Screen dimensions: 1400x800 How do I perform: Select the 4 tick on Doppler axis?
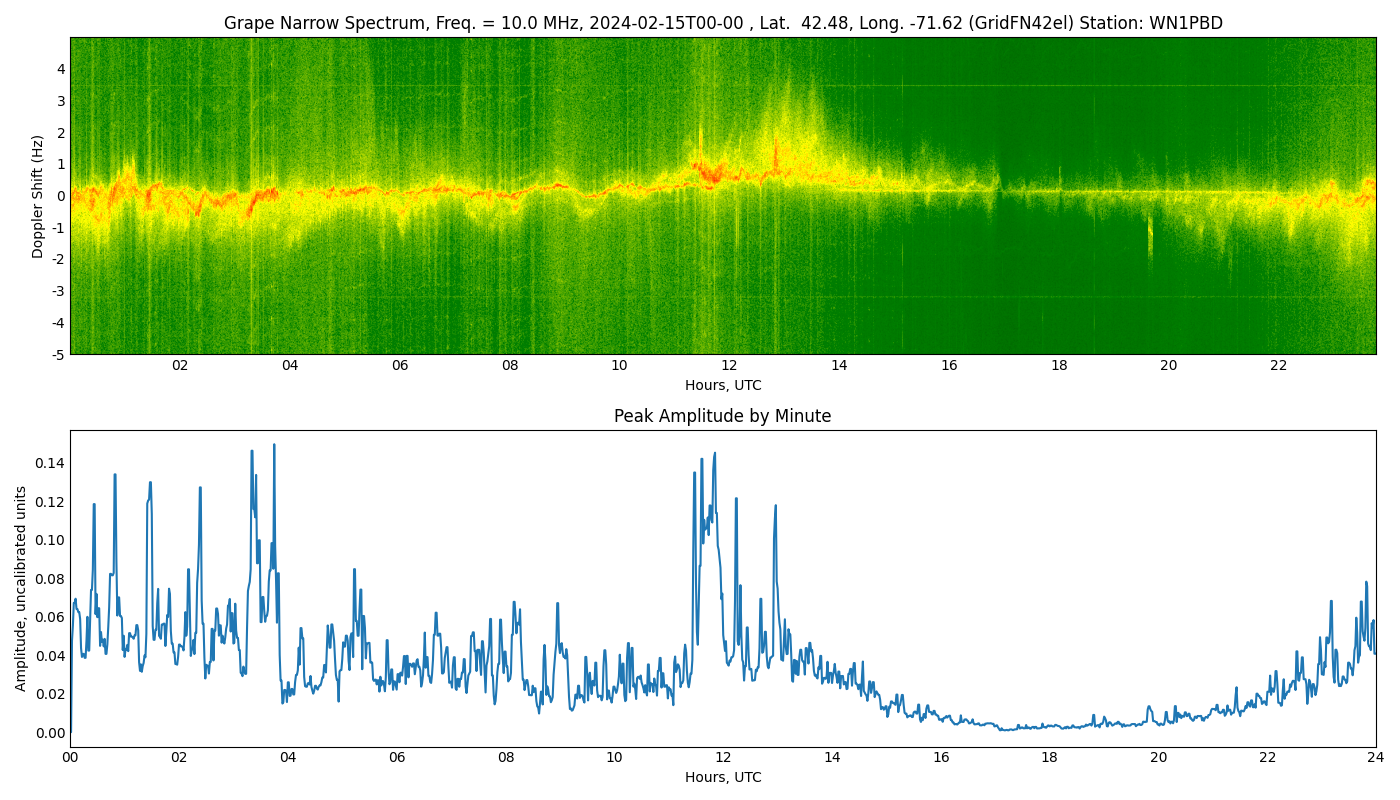(x=61, y=69)
